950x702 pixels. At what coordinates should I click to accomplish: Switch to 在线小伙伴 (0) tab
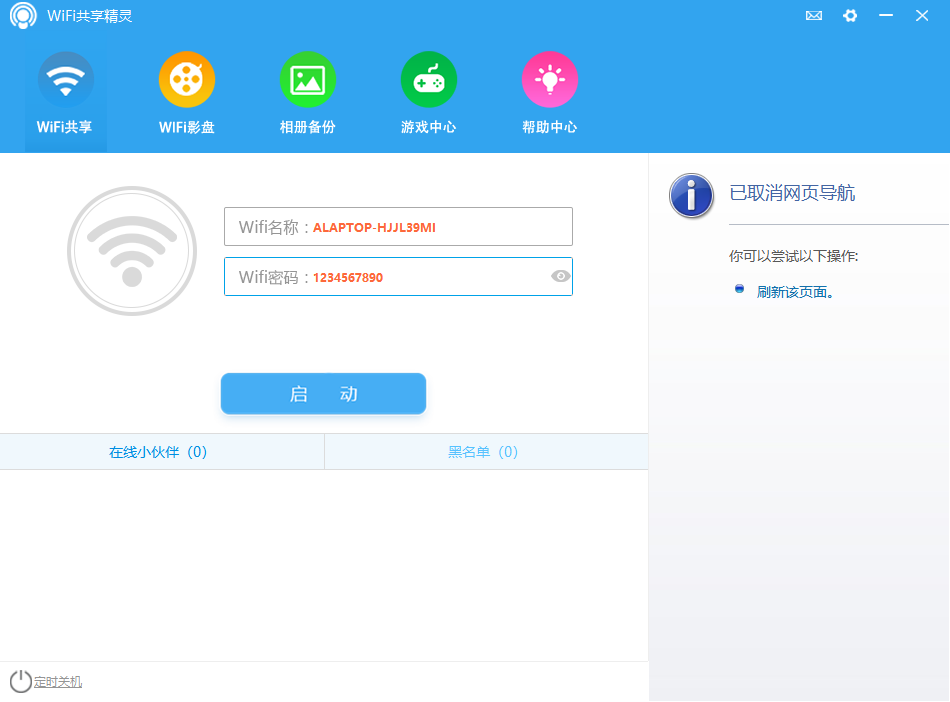tap(158, 452)
